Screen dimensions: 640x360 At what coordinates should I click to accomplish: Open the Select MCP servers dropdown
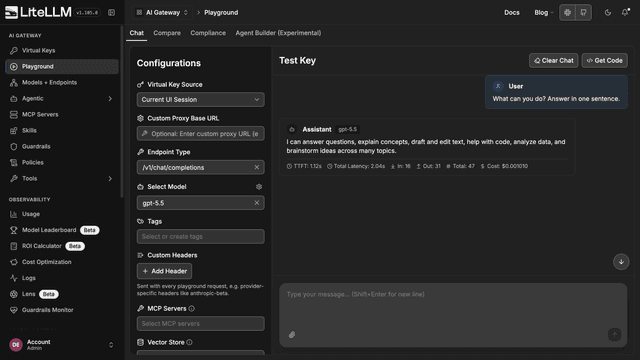point(200,324)
